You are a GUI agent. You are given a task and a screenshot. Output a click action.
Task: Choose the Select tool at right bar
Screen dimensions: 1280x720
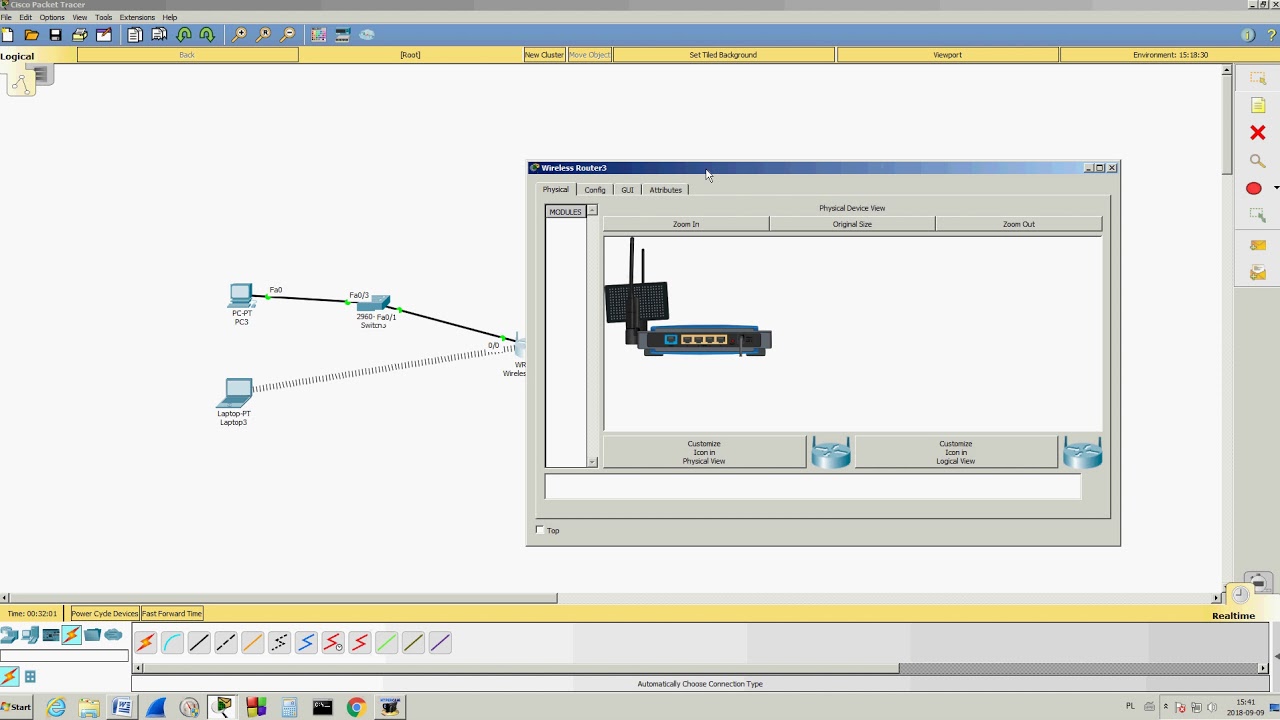click(x=1258, y=77)
